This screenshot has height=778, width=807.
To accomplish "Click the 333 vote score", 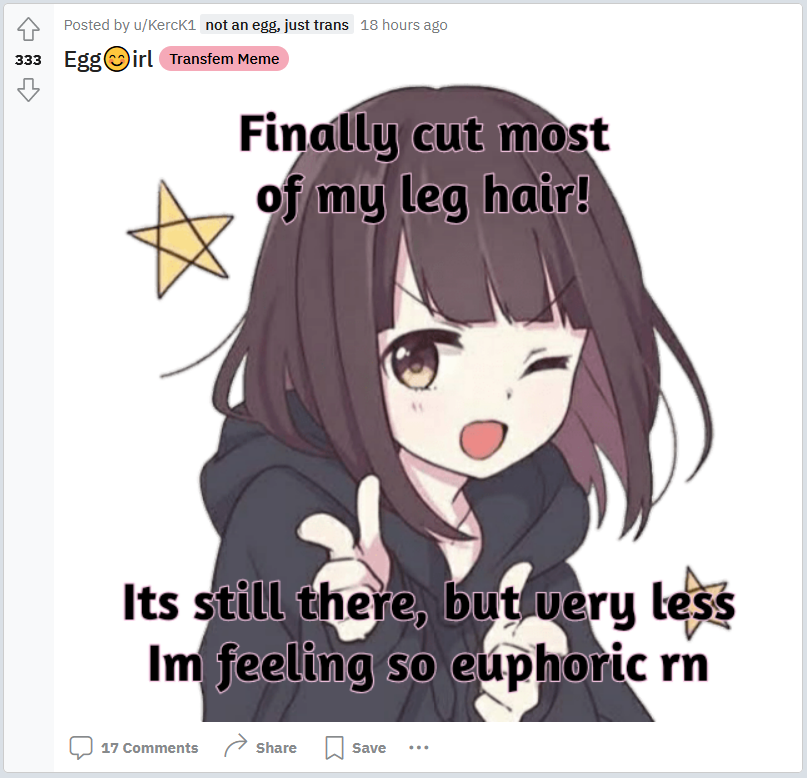I will [28, 60].
